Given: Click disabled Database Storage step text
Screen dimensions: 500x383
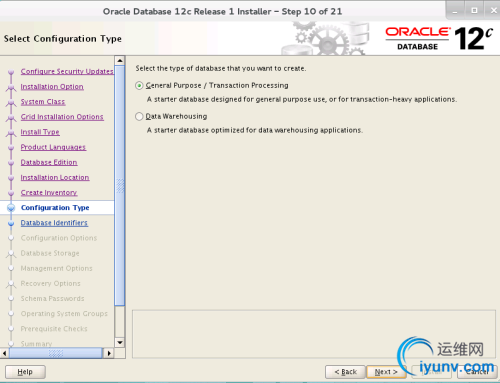Looking at the screenshot, I should click(x=50, y=253).
